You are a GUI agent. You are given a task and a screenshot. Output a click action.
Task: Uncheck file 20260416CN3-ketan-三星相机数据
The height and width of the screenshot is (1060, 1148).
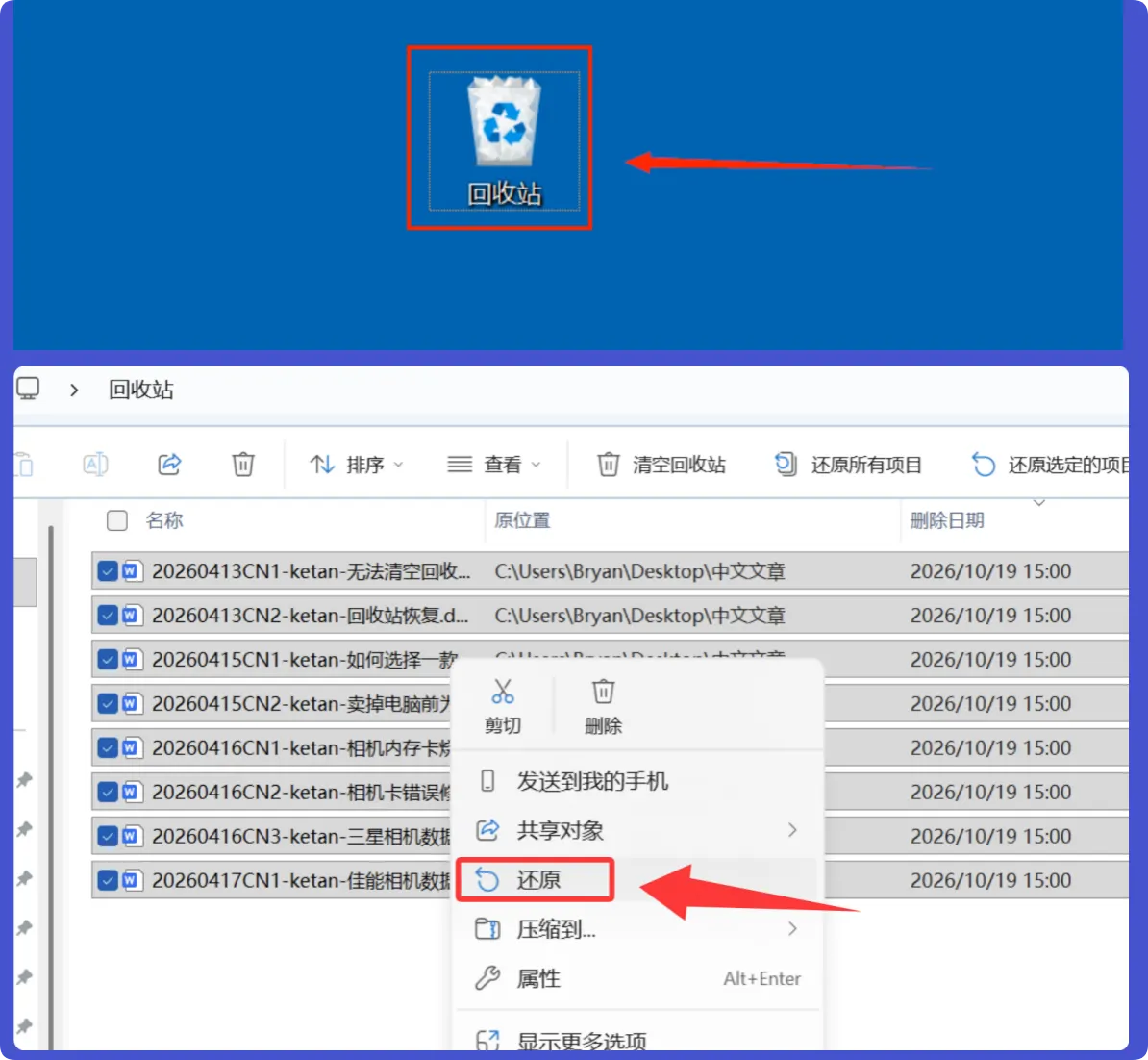pyautogui.click(x=108, y=836)
